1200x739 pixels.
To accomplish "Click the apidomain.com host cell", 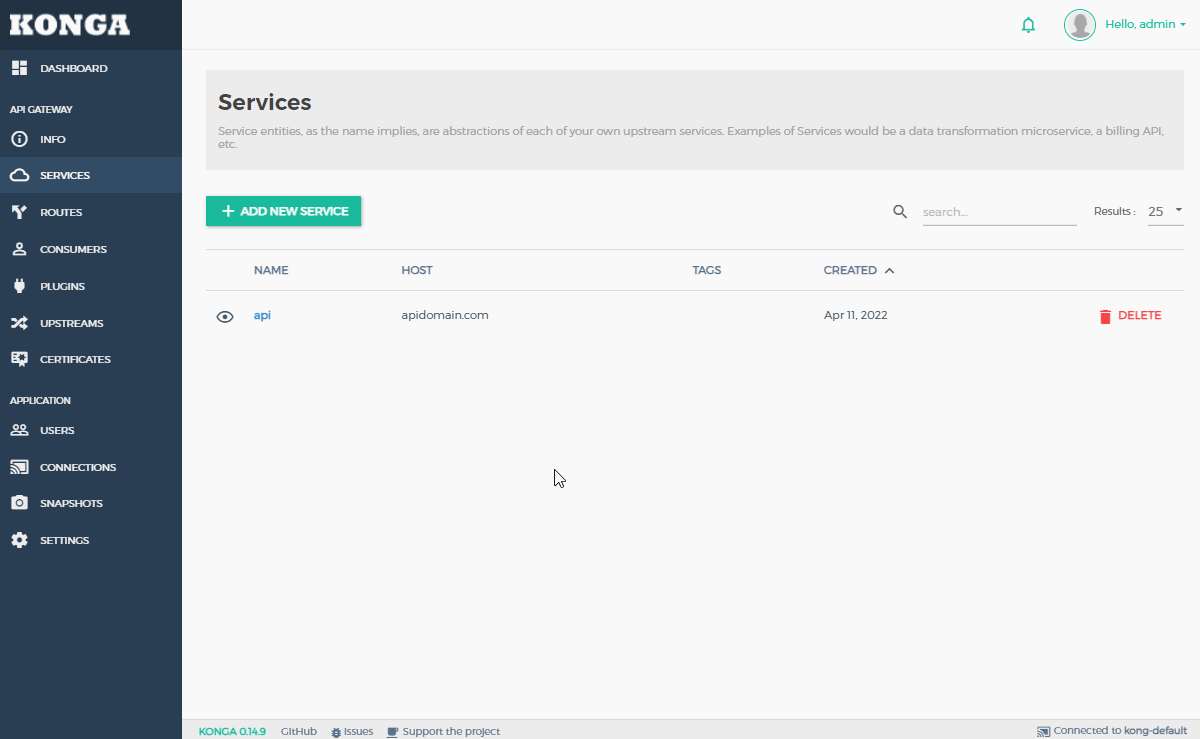I will point(445,315).
